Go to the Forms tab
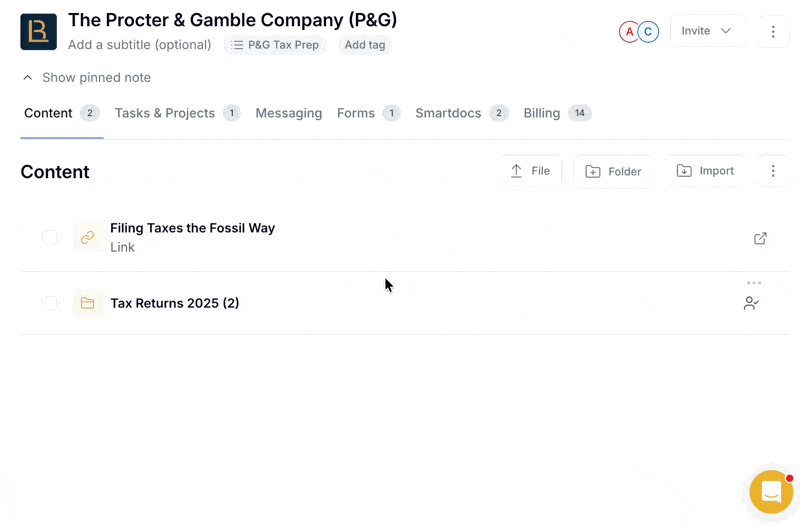Viewport: 800px width, 526px height. (x=368, y=113)
